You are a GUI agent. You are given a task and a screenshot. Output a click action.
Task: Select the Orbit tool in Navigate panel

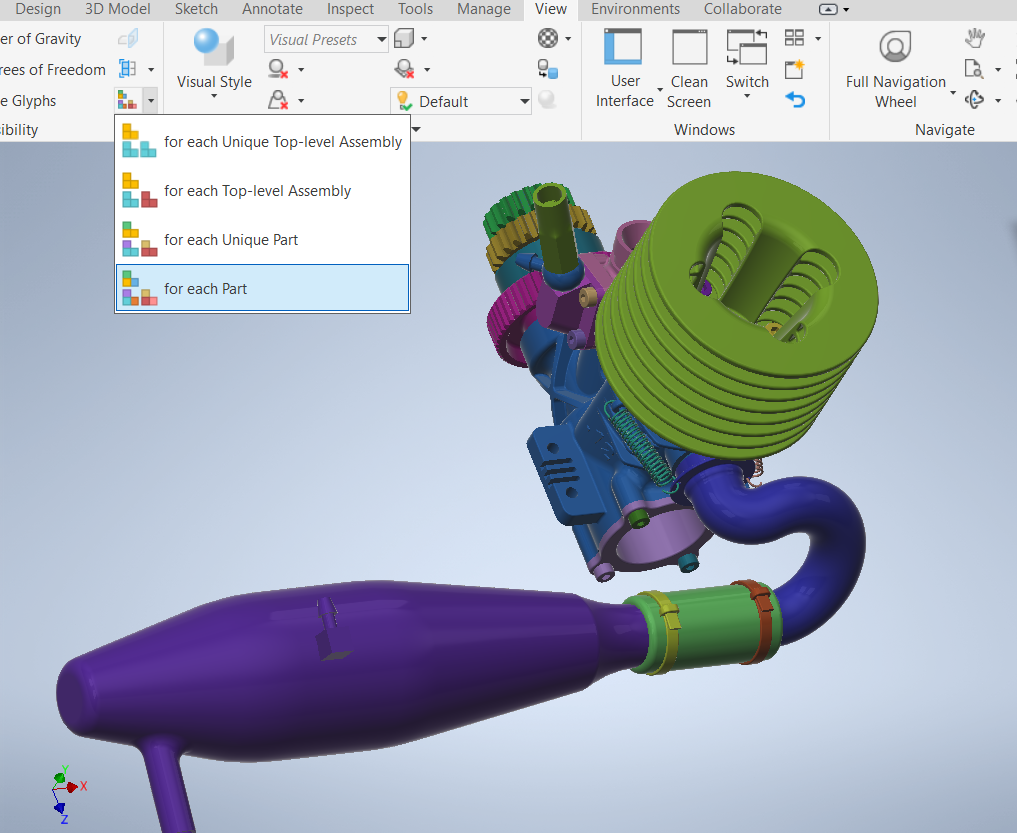tap(980, 99)
